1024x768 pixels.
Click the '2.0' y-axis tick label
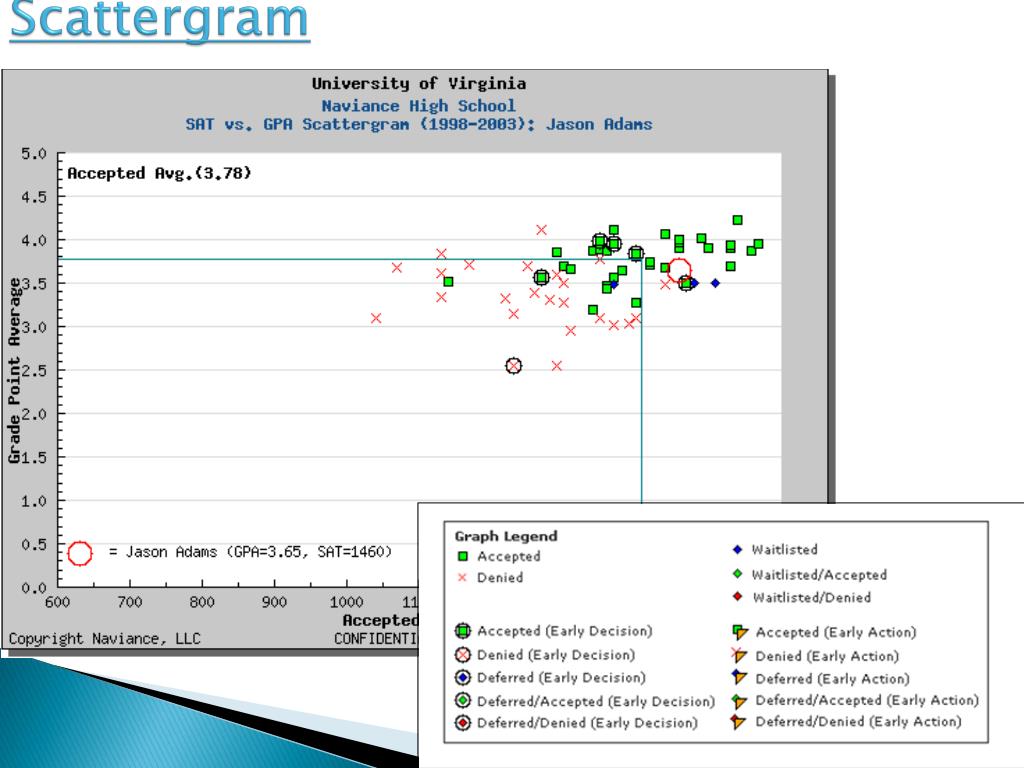click(34, 415)
